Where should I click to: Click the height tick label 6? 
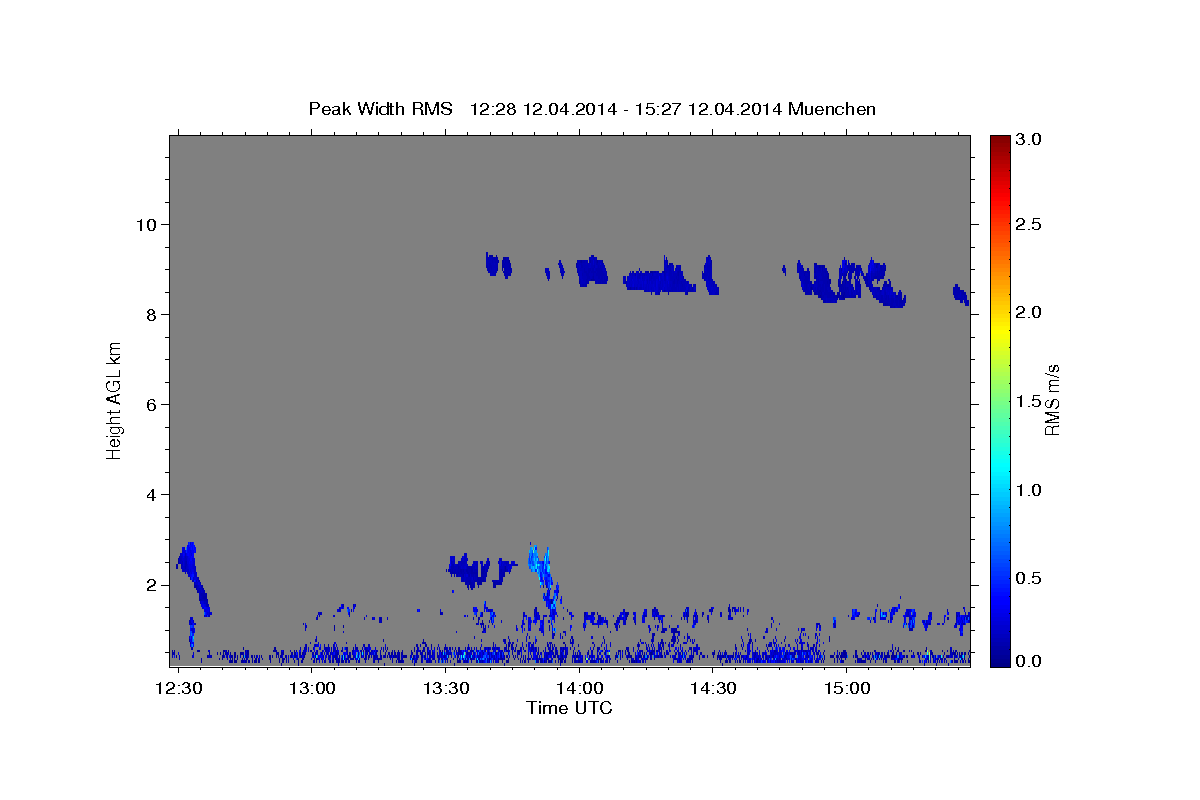tap(153, 404)
